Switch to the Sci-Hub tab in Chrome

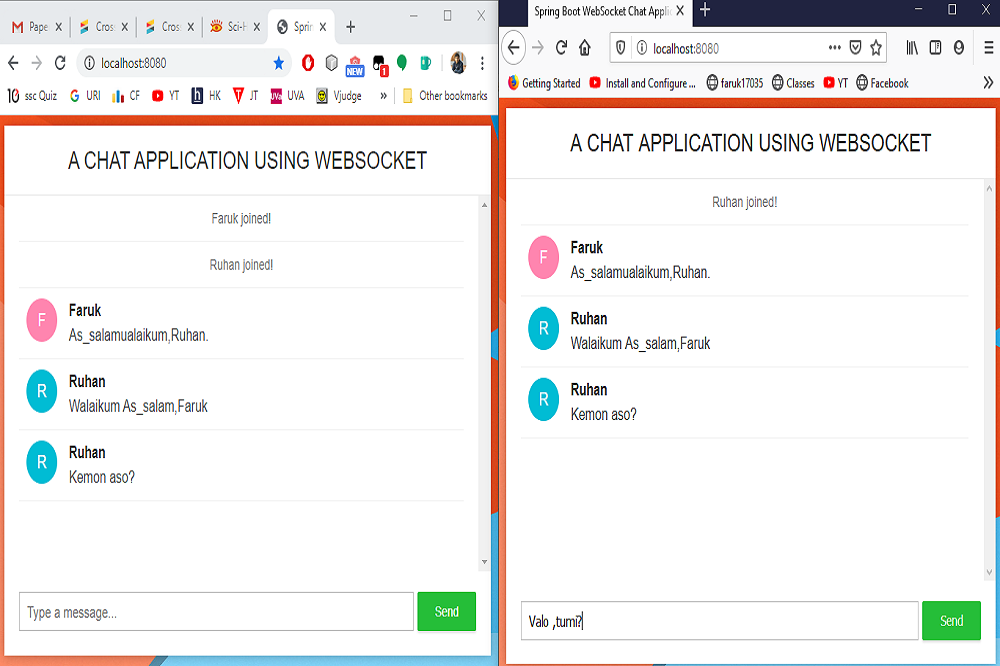click(x=228, y=27)
